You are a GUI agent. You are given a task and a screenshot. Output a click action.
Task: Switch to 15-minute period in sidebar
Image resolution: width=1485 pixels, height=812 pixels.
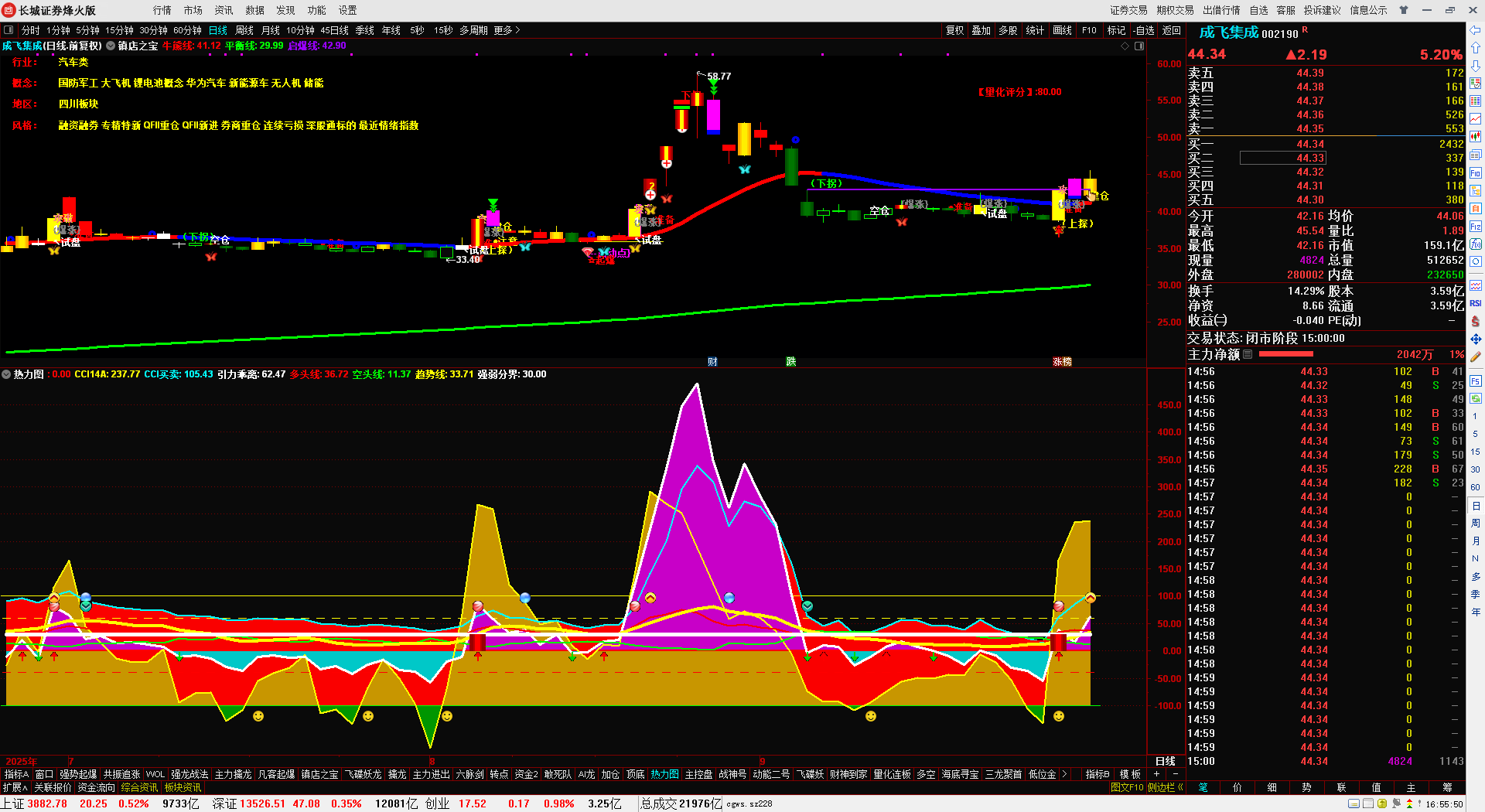1476,452
